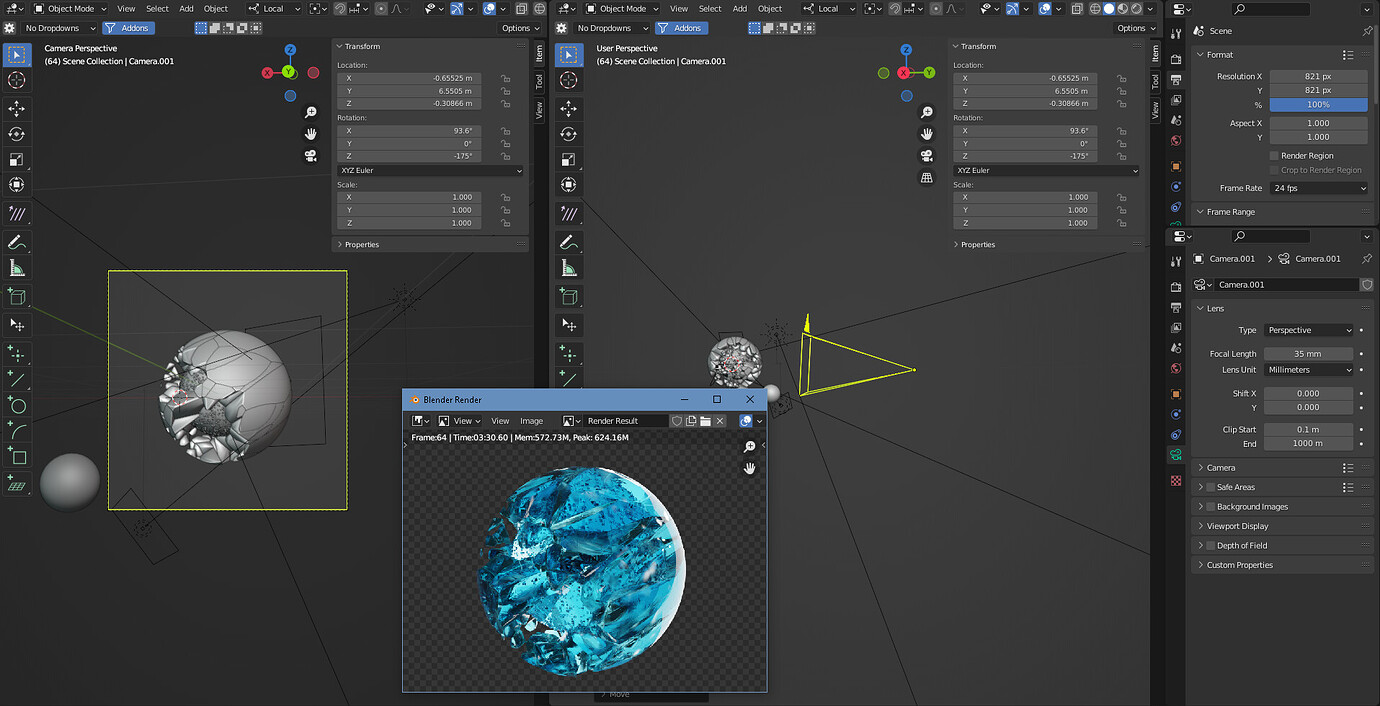Screen dimensions: 1380x706
Task: Click the zoom magnifier in Camera Perspective viewport
Action: 311,113
